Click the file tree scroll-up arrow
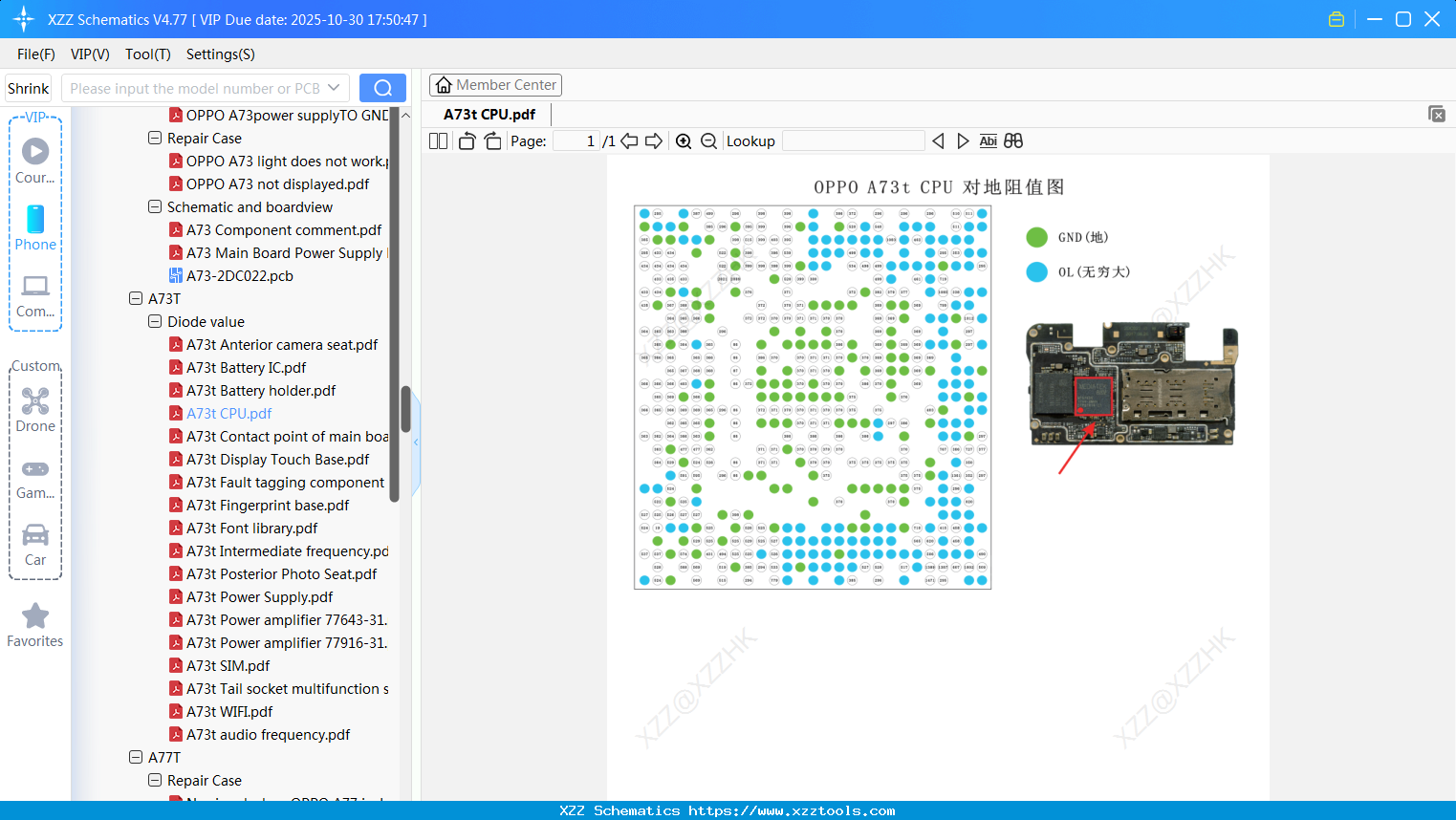The height and width of the screenshot is (820, 1456). (x=405, y=115)
